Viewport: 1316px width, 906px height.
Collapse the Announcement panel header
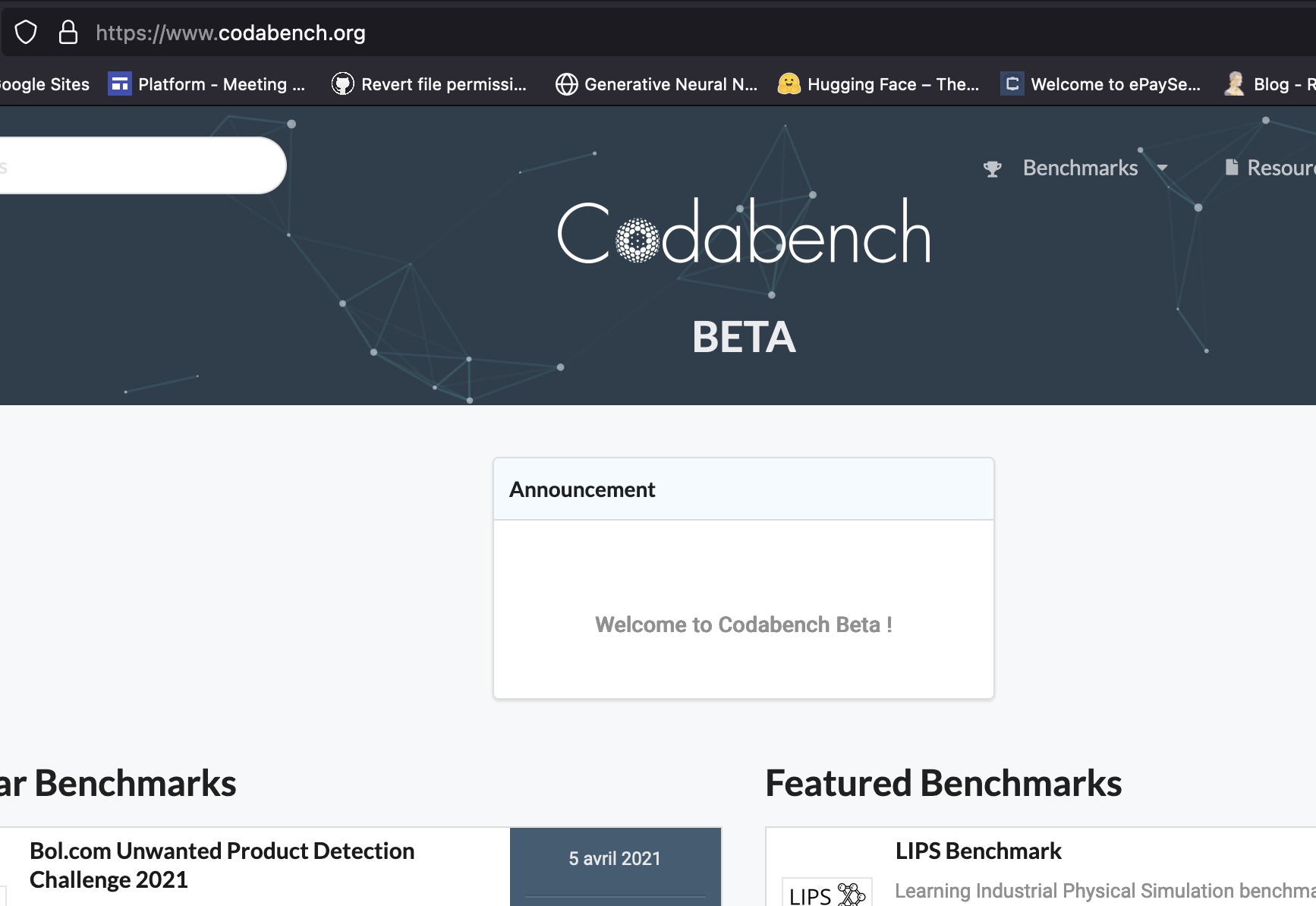pos(581,489)
